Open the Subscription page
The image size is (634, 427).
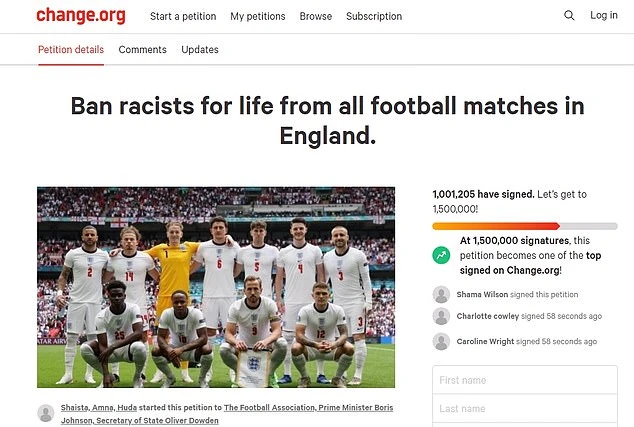click(x=374, y=17)
